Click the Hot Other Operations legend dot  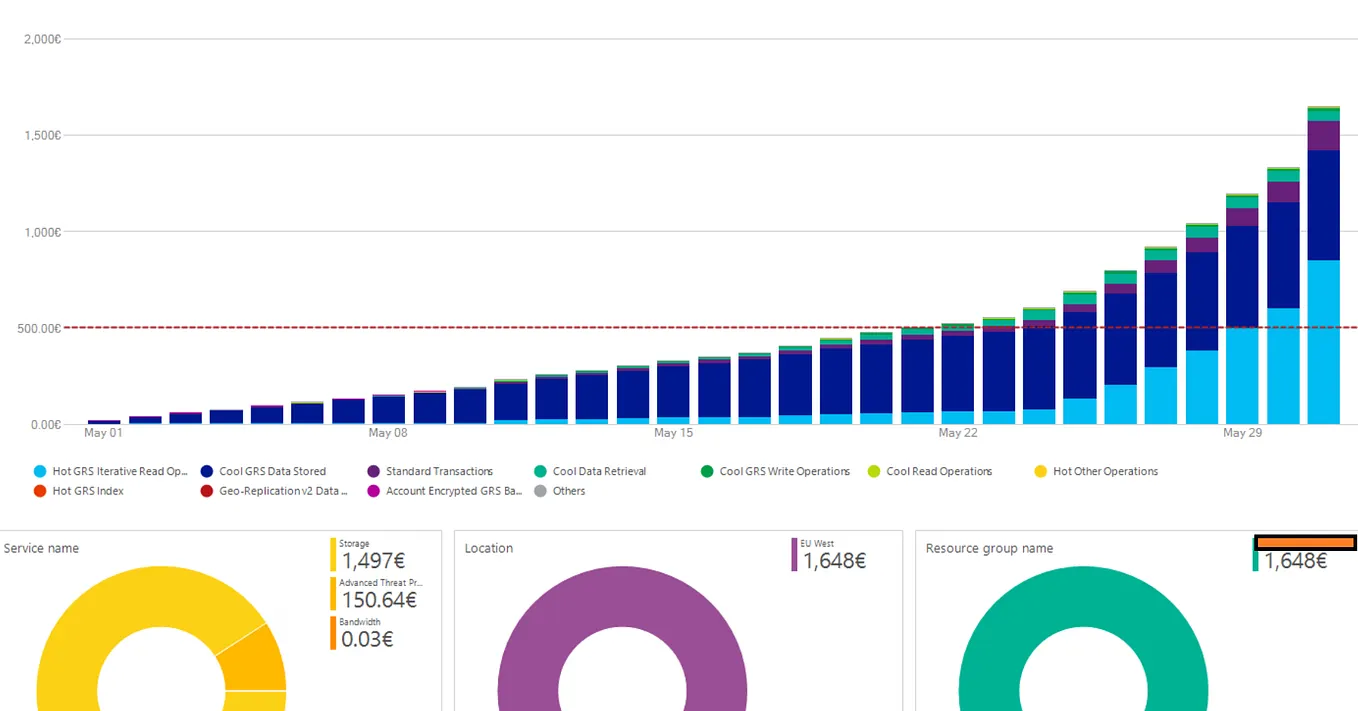coord(1040,471)
